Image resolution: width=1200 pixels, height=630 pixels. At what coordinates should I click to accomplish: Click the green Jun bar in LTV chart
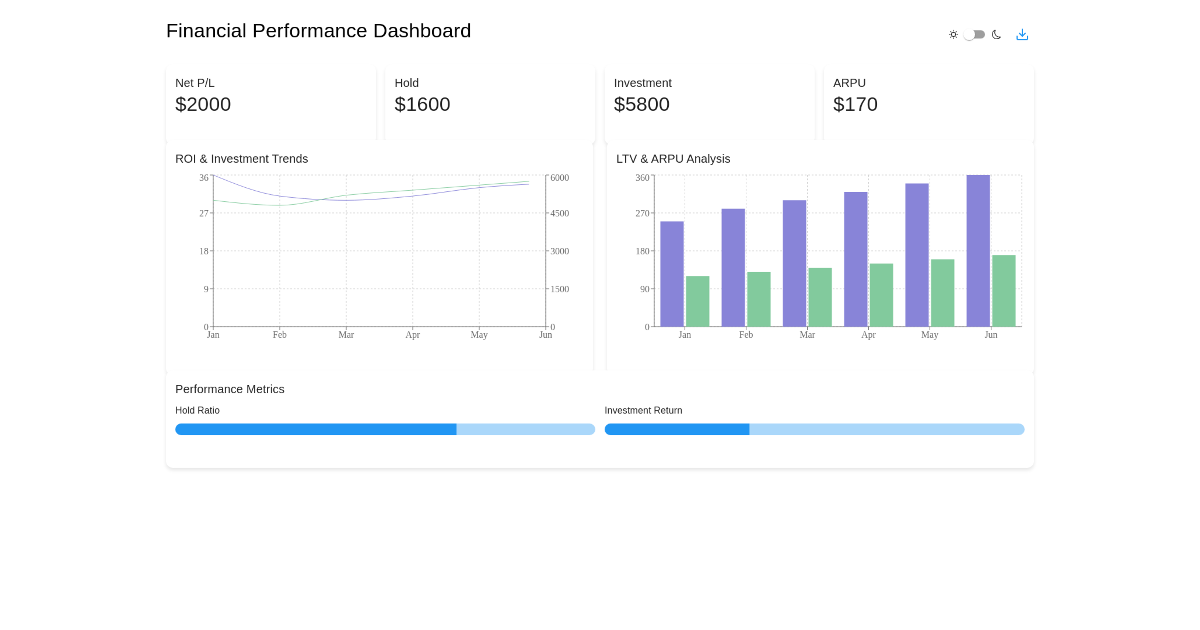pyautogui.click(x=1004, y=291)
